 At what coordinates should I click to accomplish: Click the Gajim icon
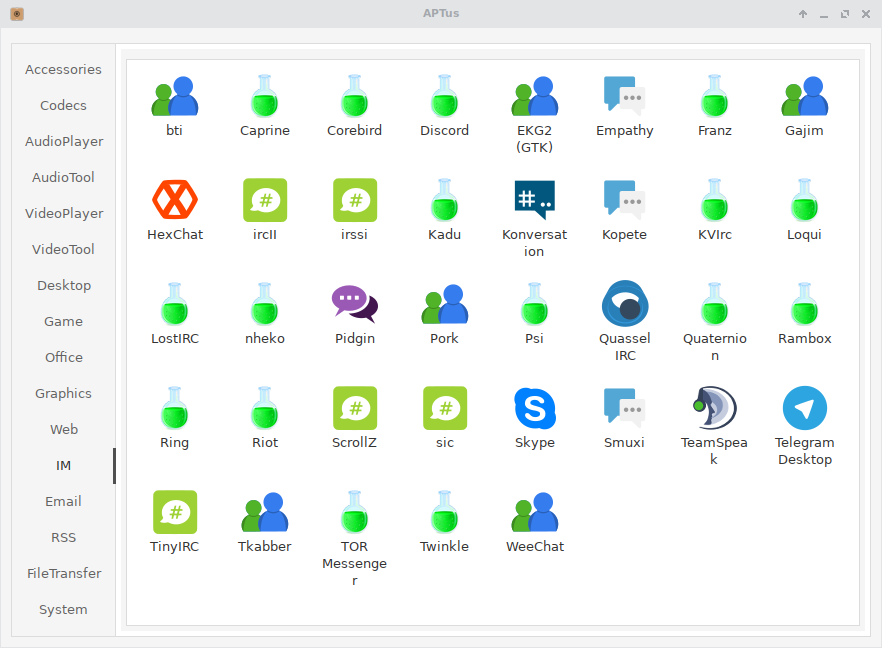(x=804, y=96)
